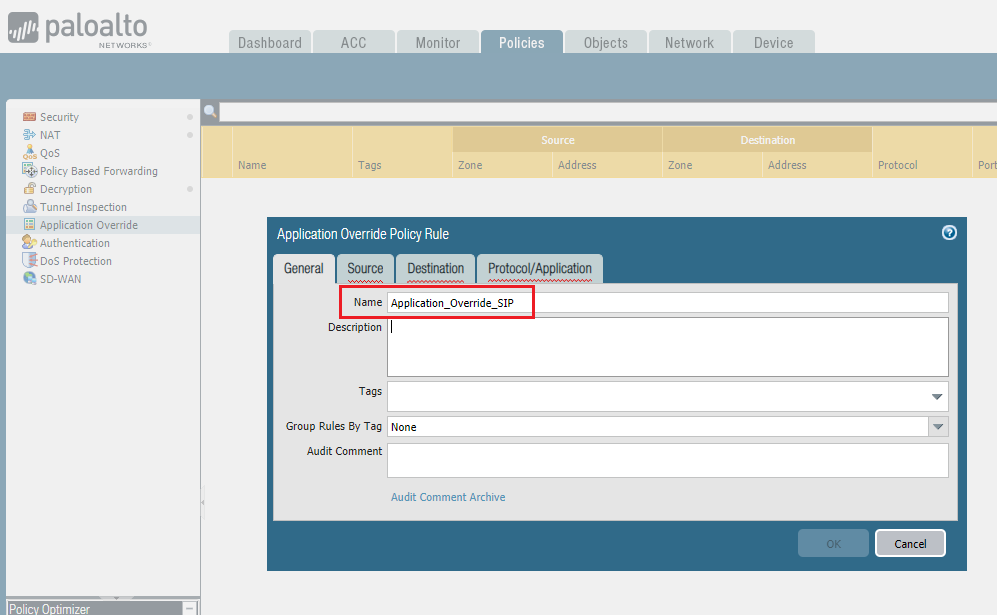997x616 pixels.
Task: Switch to the Source tab in dialog
Action: pos(365,269)
